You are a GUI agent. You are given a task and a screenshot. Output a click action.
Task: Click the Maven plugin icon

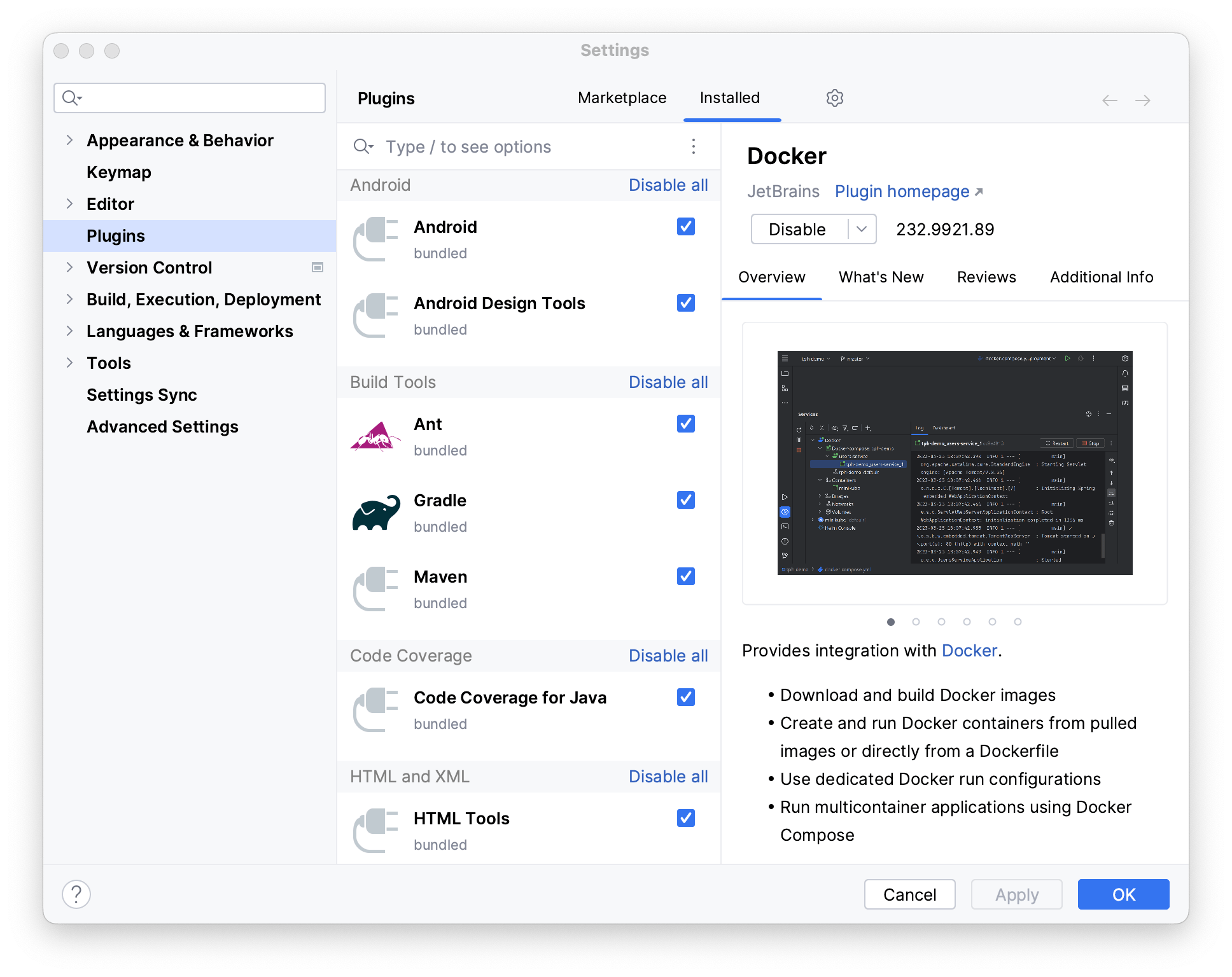point(375,589)
